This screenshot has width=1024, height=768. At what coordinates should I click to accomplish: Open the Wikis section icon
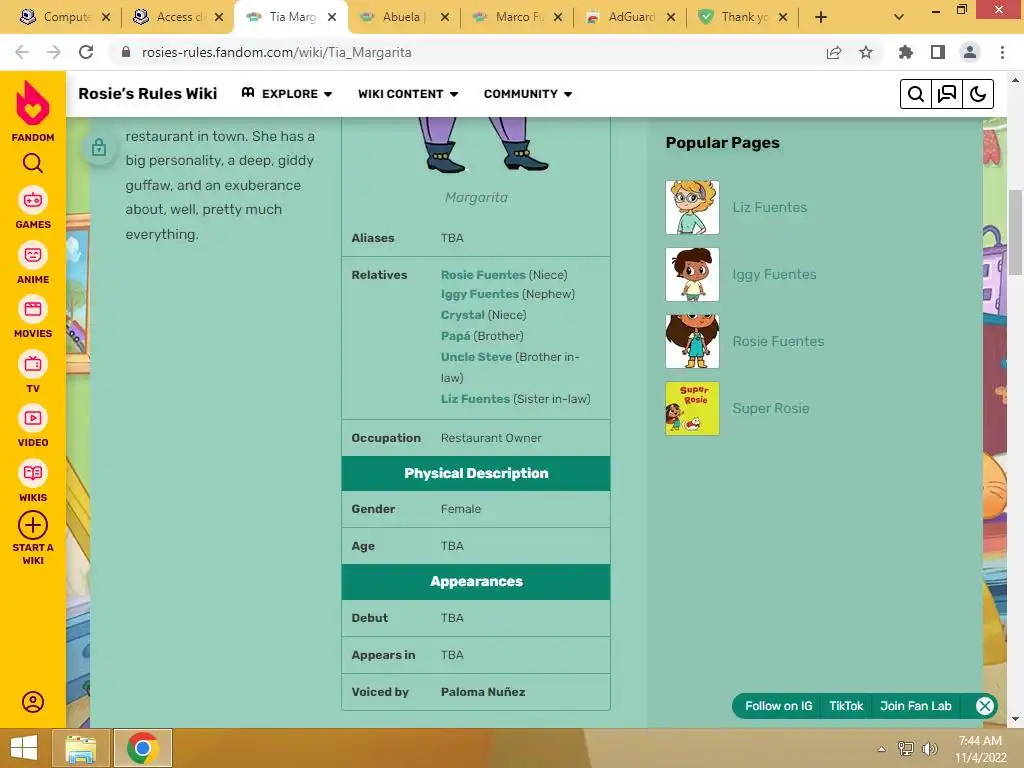point(33,473)
